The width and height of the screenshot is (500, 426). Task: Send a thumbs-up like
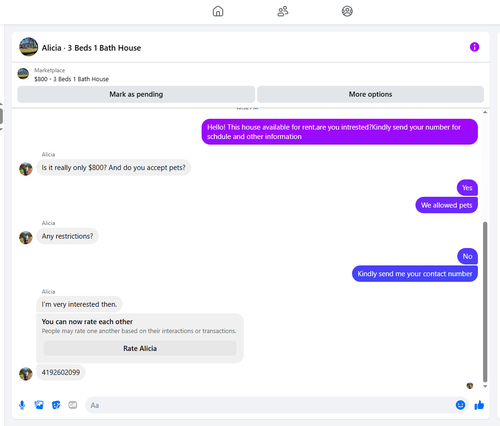coord(479,405)
